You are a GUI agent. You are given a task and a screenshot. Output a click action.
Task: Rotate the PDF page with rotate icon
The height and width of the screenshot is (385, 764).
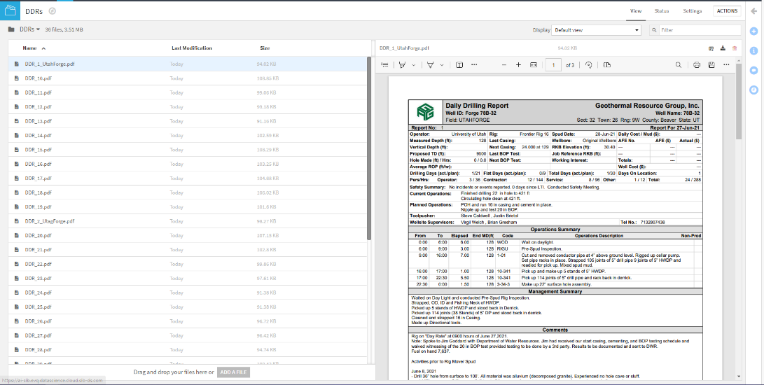589,65
